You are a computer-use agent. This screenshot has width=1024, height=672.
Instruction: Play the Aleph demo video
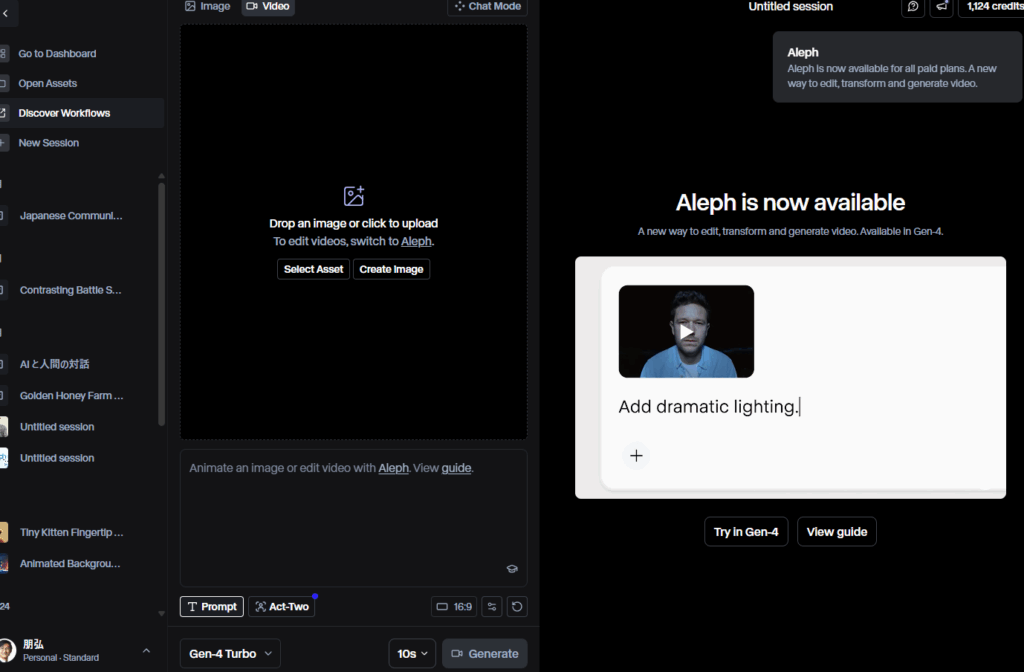pos(686,332)
